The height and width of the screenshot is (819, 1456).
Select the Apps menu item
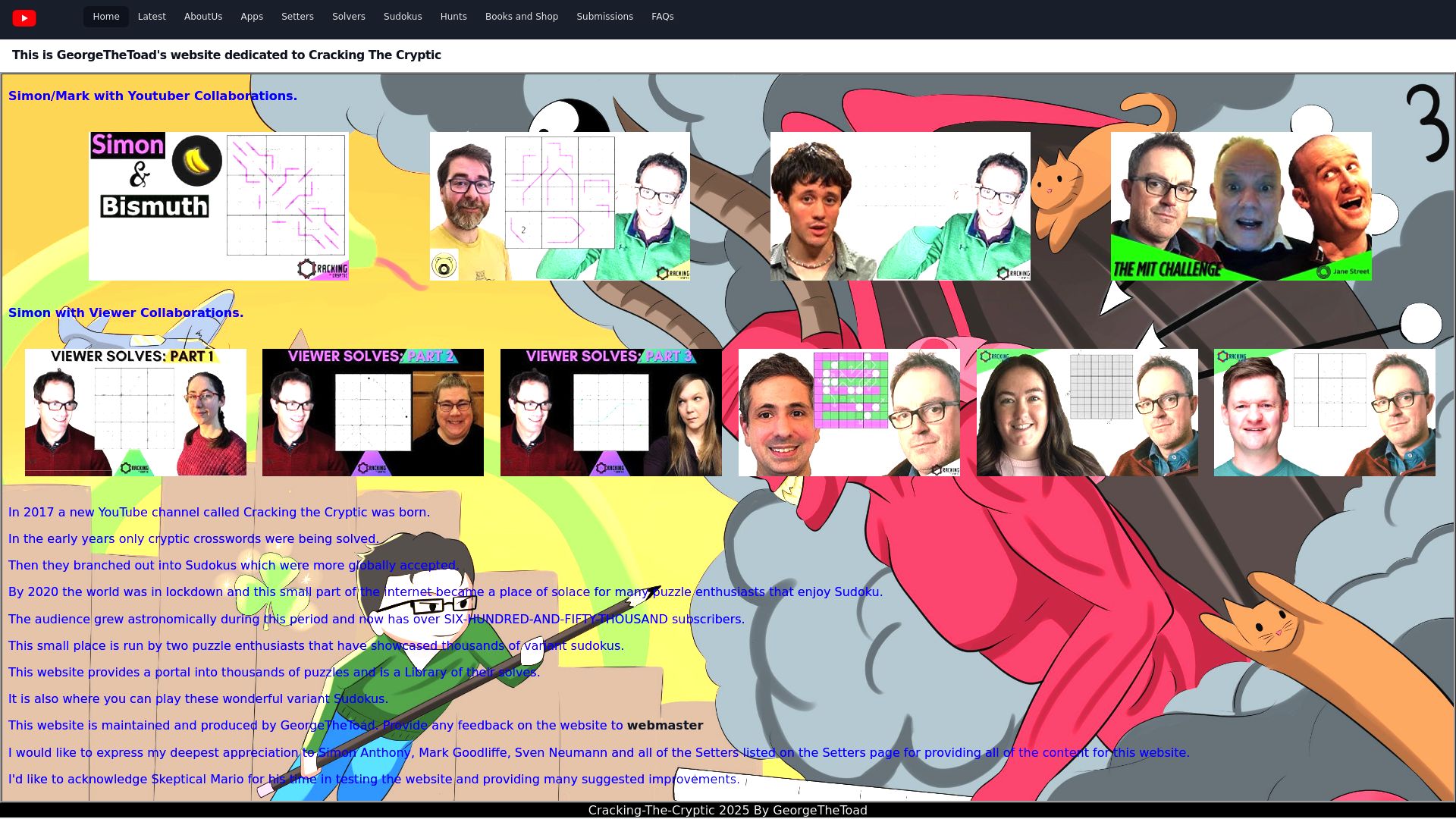pos(252,17)
